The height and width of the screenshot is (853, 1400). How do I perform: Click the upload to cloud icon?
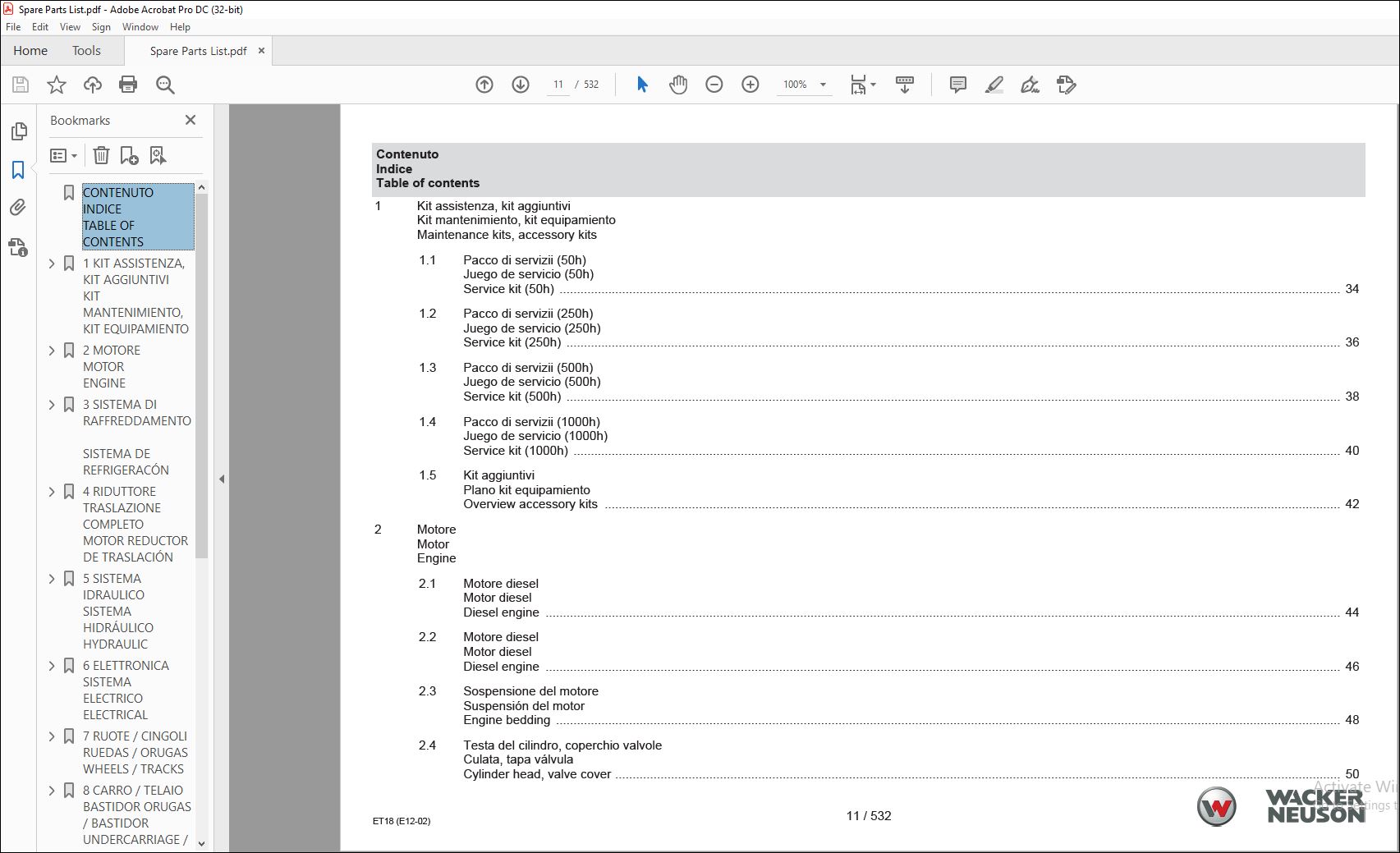pyautogui.click(x=93, y=85)
